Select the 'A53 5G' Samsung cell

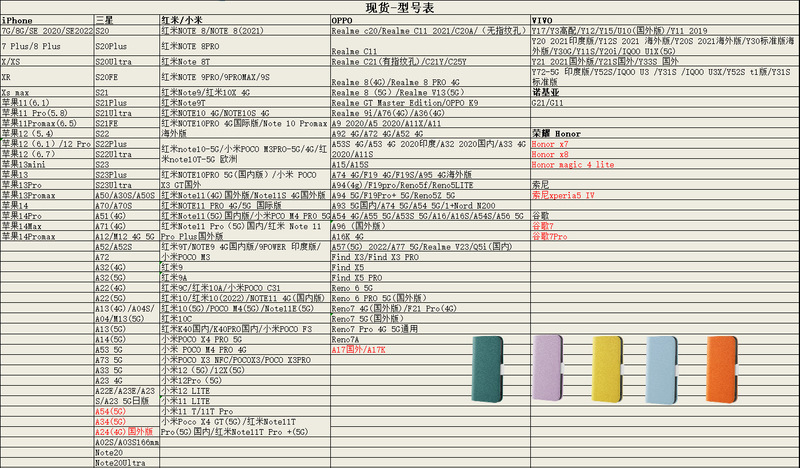coord(127,350)
